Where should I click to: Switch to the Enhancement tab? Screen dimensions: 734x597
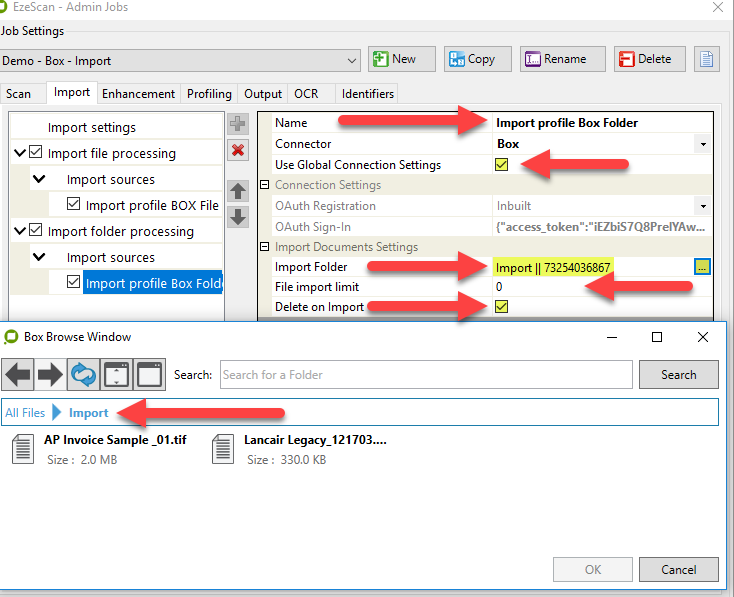coord(138,94)
